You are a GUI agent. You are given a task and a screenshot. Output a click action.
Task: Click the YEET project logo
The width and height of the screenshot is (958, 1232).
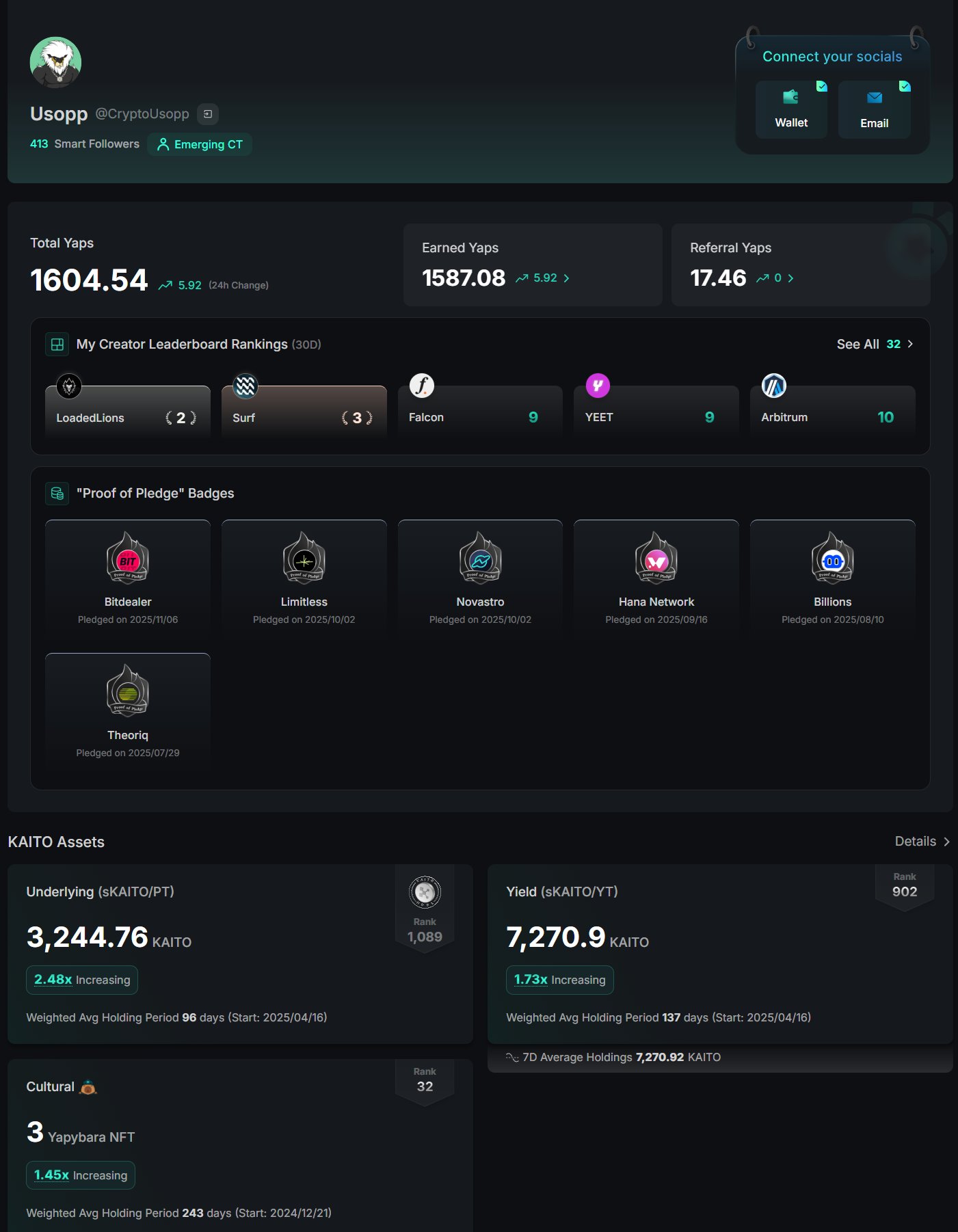(598, 386)
